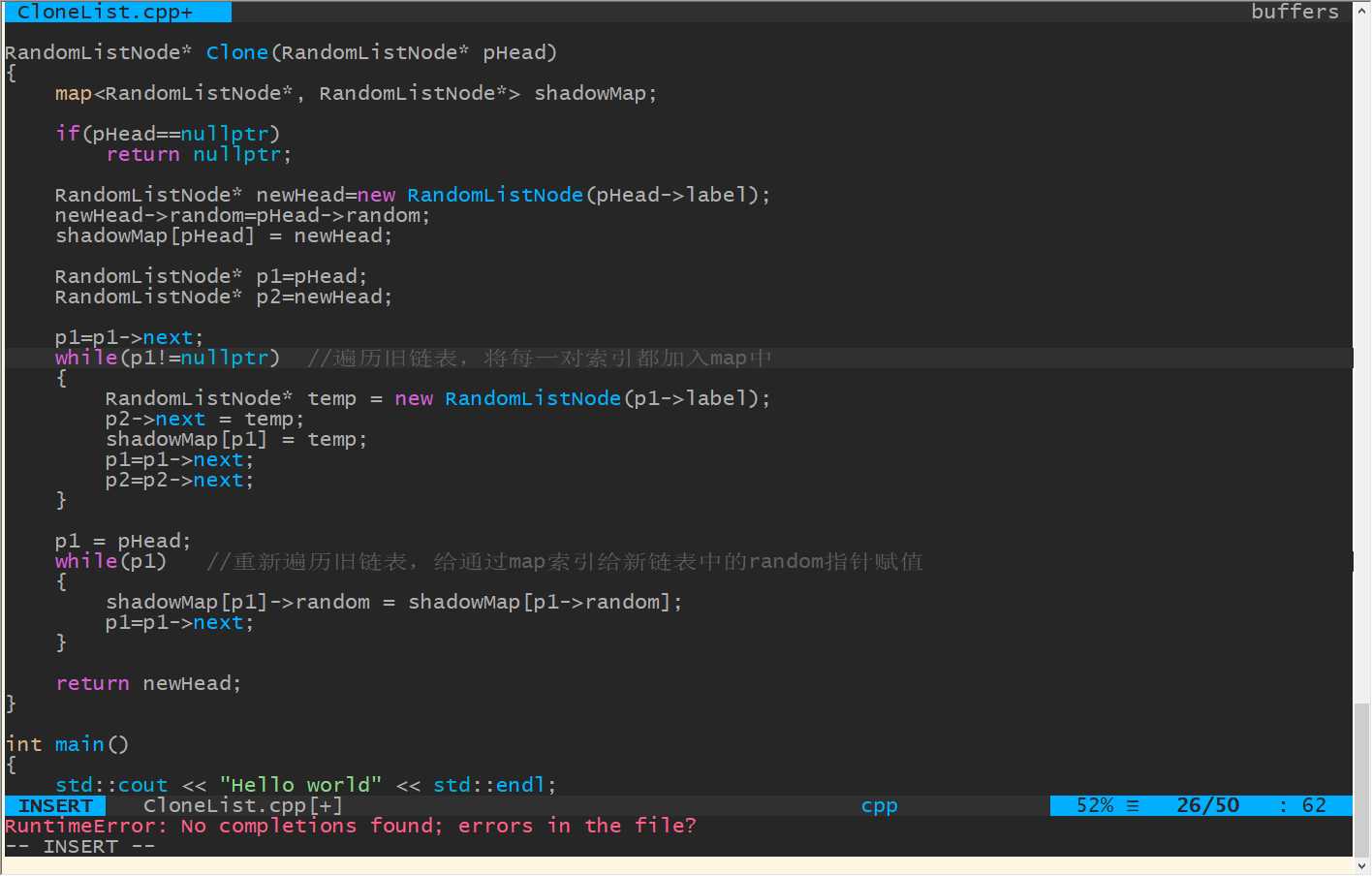Click shadowMap[p1] = temp; line
The width and height of the screenshot is (1372, 876).
236,439
